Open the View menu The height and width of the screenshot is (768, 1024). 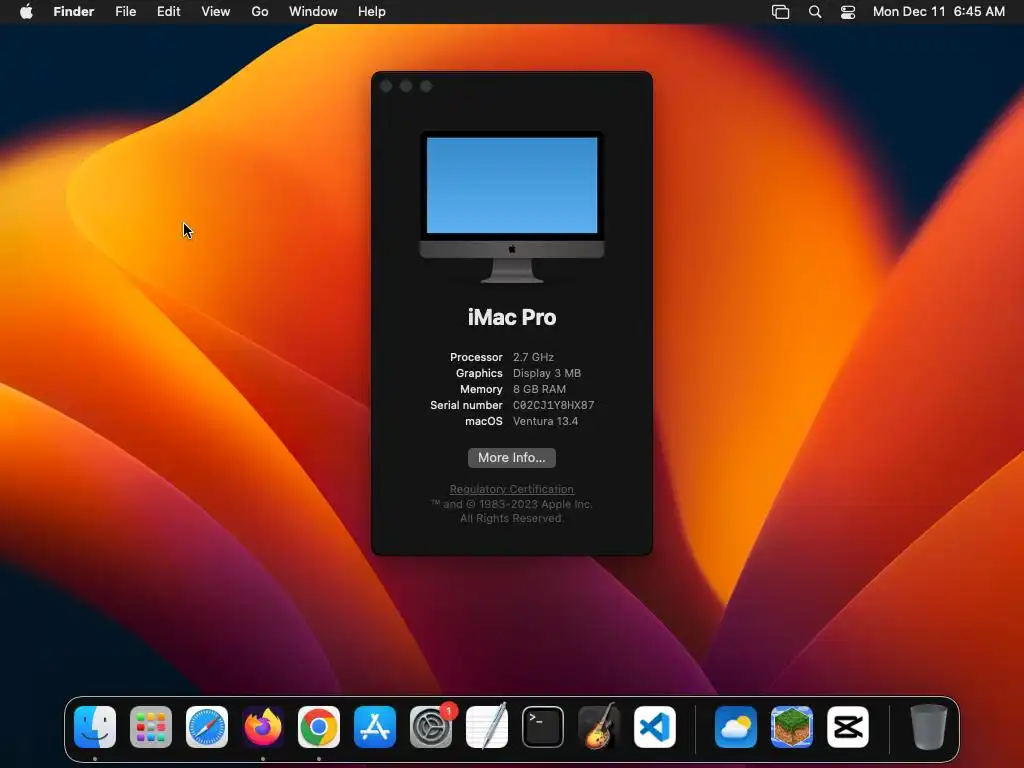(x=216, y=11)
